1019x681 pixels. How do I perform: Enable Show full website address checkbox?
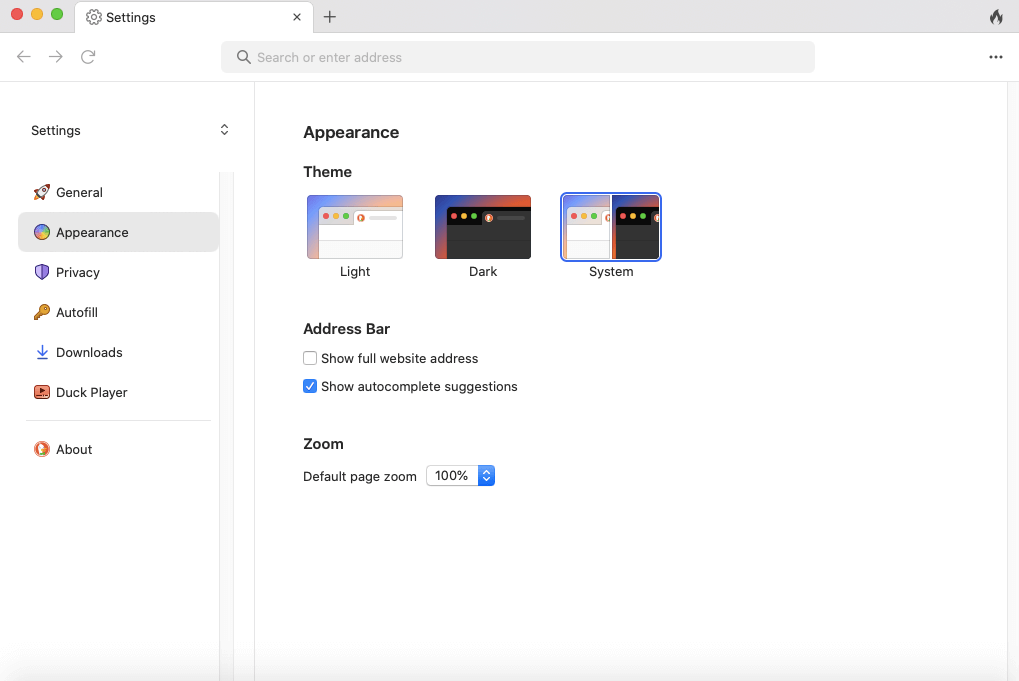pyautogui.click(x=310, y=358)
